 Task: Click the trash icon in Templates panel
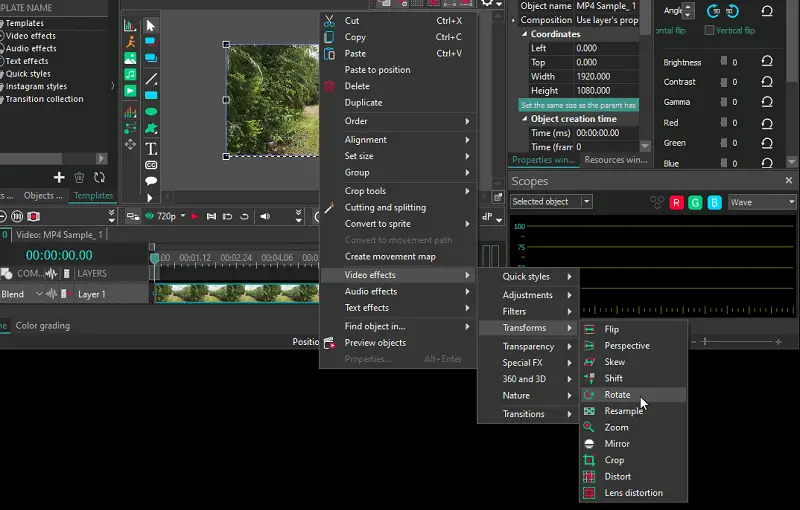point(79,177)
